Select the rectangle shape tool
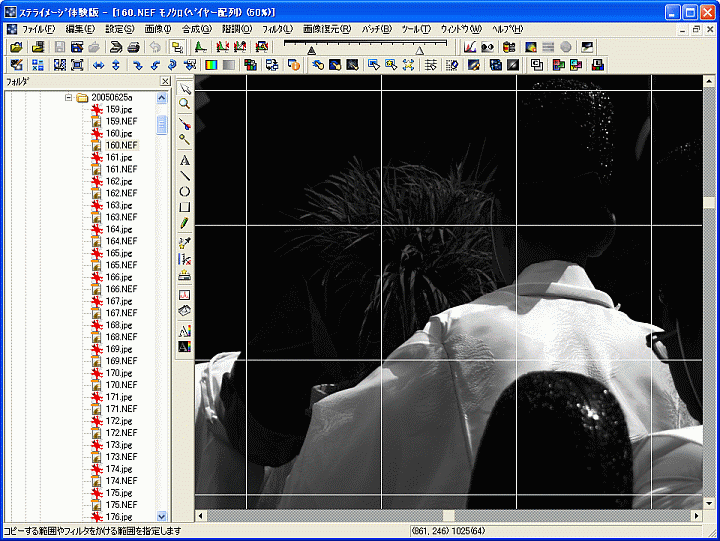720x541 pixels. 185,208
